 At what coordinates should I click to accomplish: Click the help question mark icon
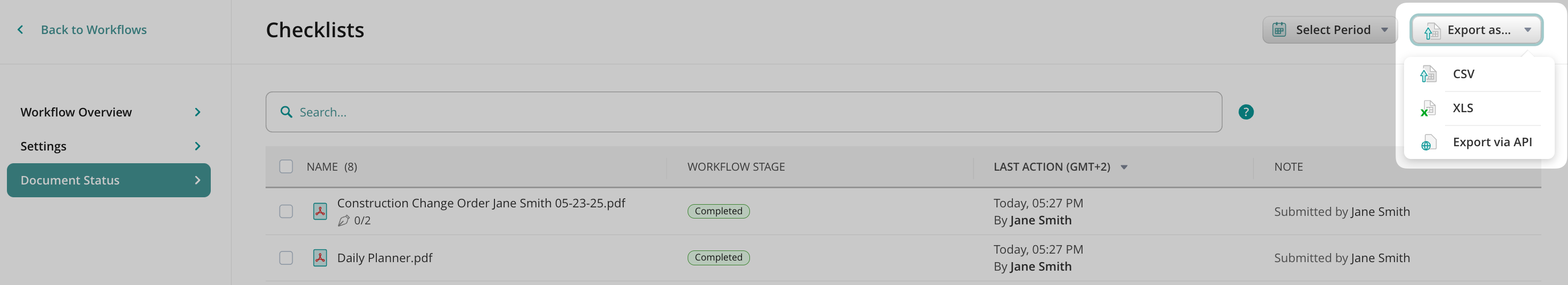1245,112
